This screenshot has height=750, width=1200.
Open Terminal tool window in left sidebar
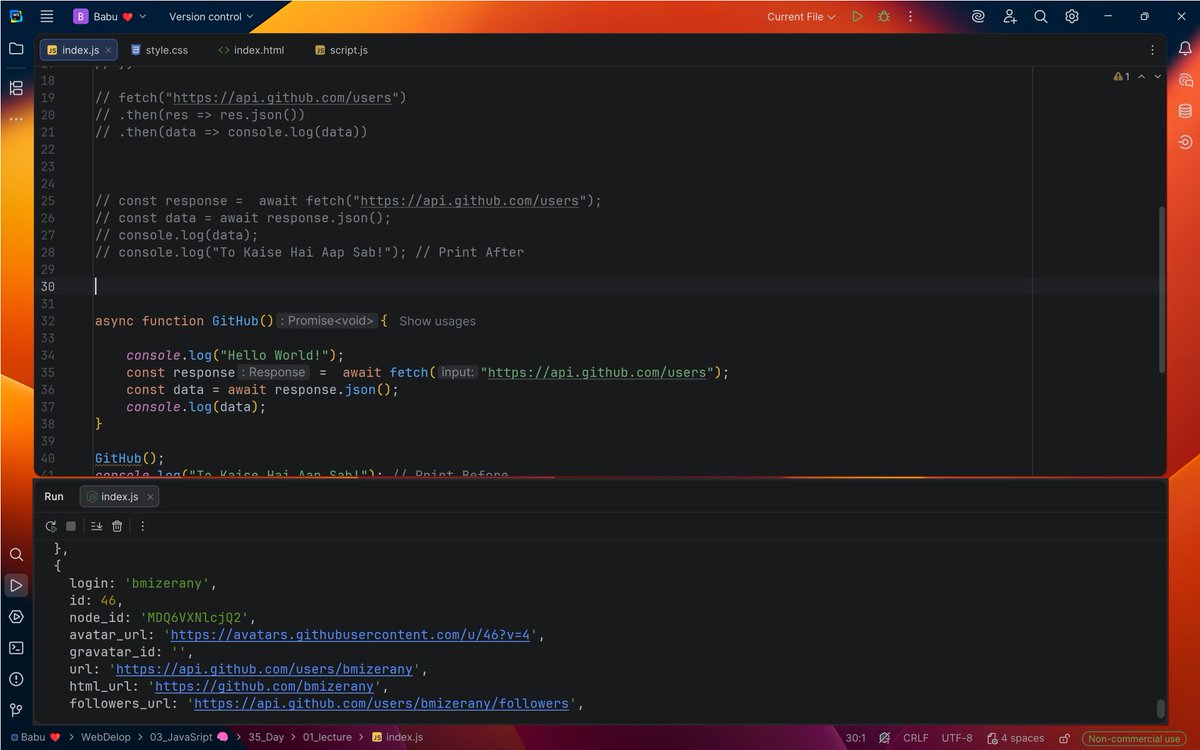point(16,647)
